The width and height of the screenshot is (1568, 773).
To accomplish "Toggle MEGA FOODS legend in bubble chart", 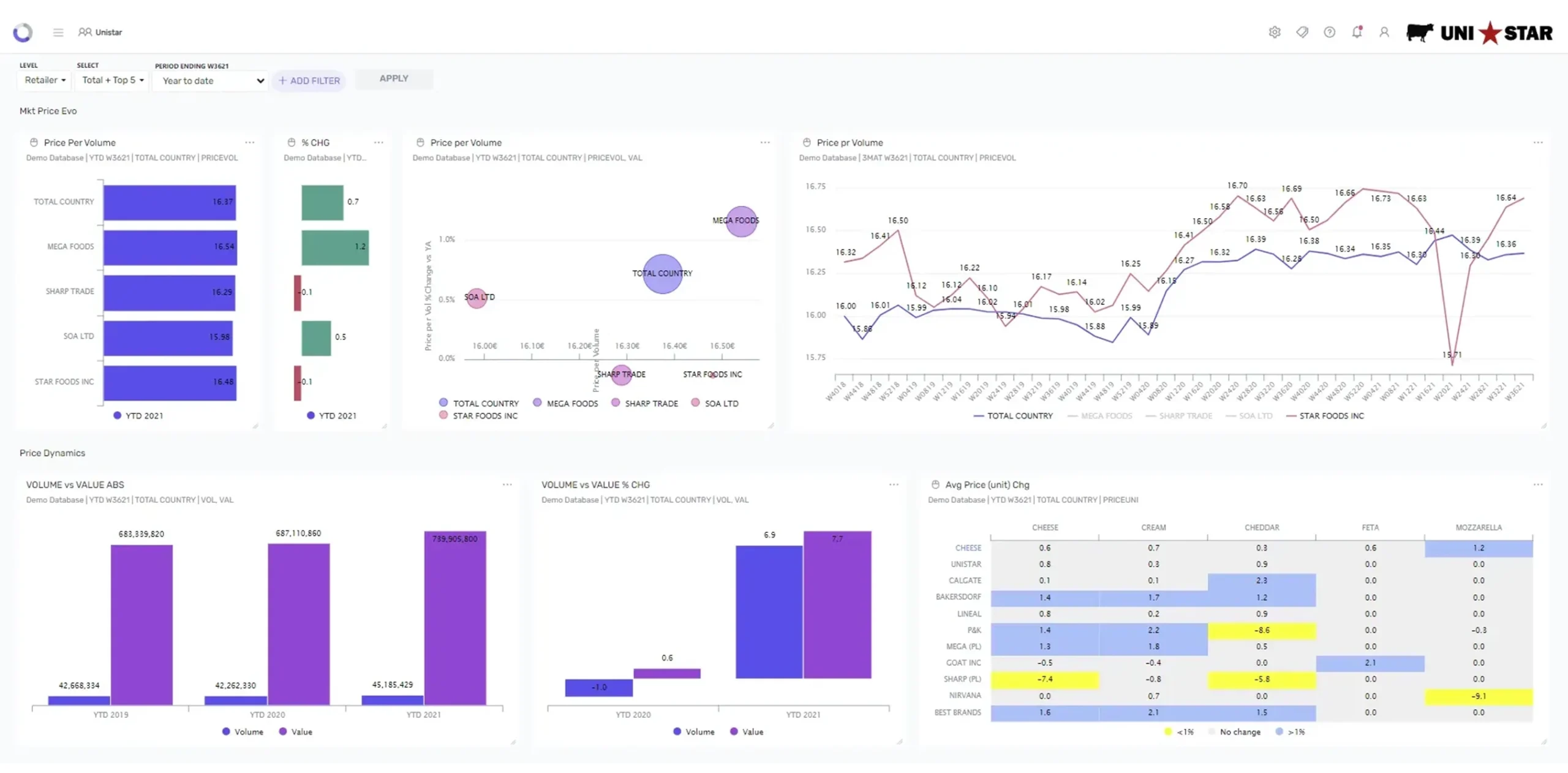I will (565, 403).
